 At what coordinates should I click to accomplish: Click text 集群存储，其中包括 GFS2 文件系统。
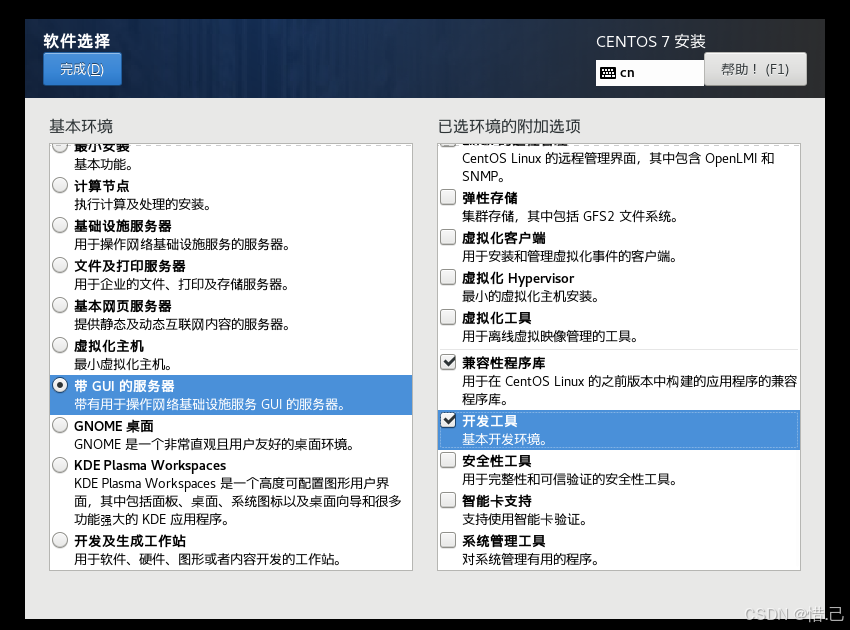click(570, 216)
